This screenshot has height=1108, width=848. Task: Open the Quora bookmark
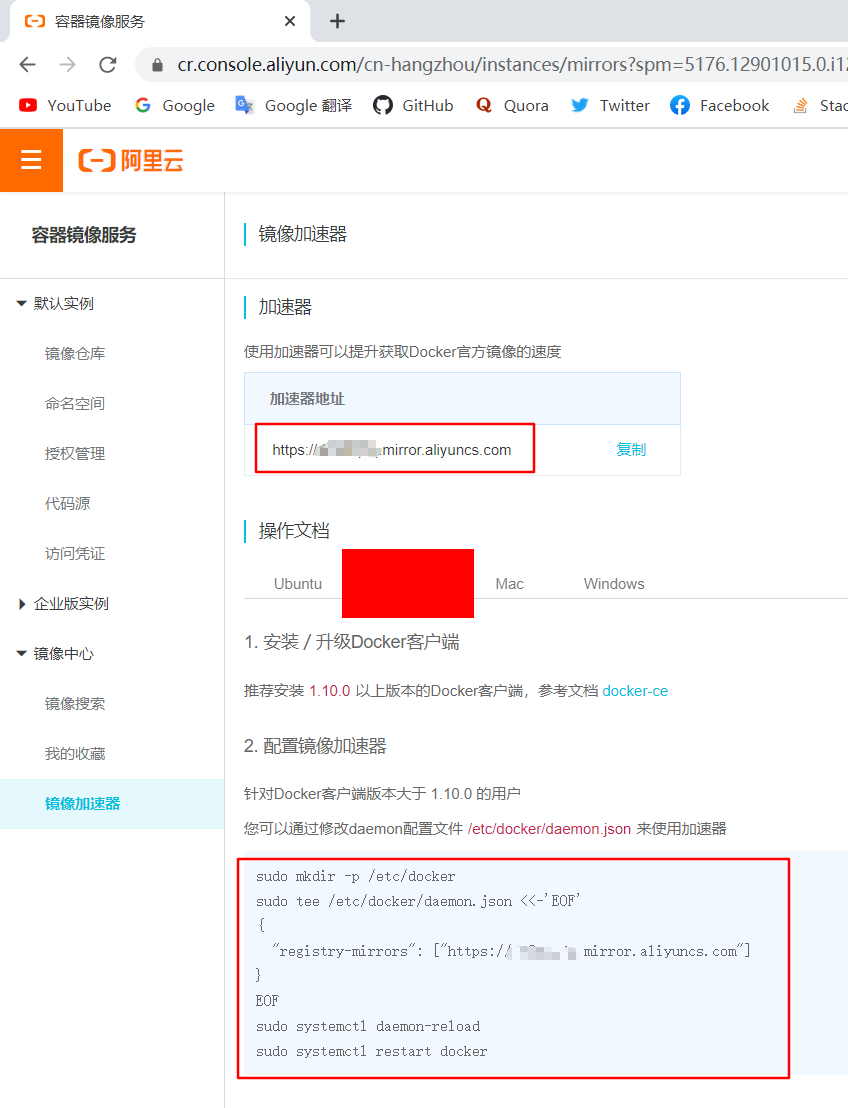click(512, 105)
